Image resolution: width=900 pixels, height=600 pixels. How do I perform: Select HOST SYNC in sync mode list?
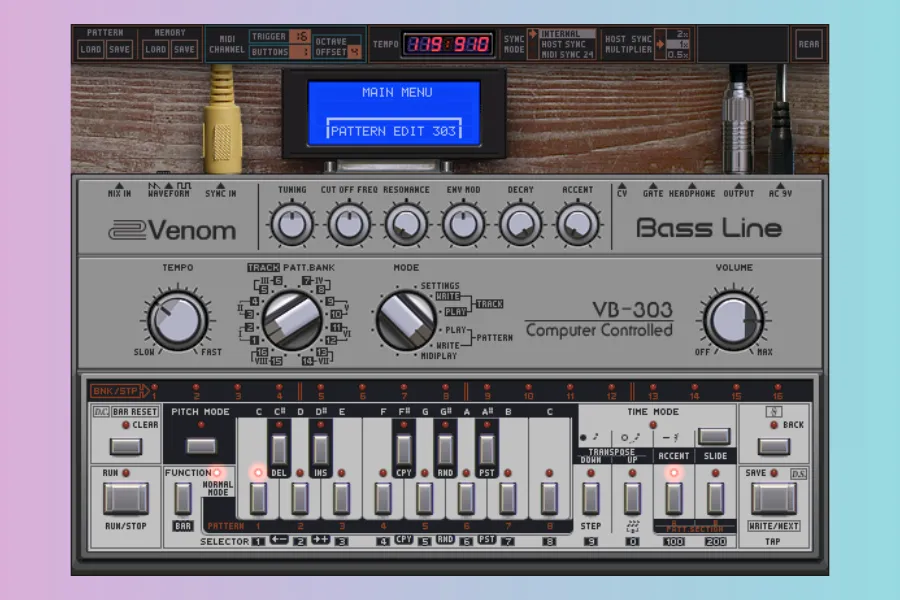tap(565, 44)
